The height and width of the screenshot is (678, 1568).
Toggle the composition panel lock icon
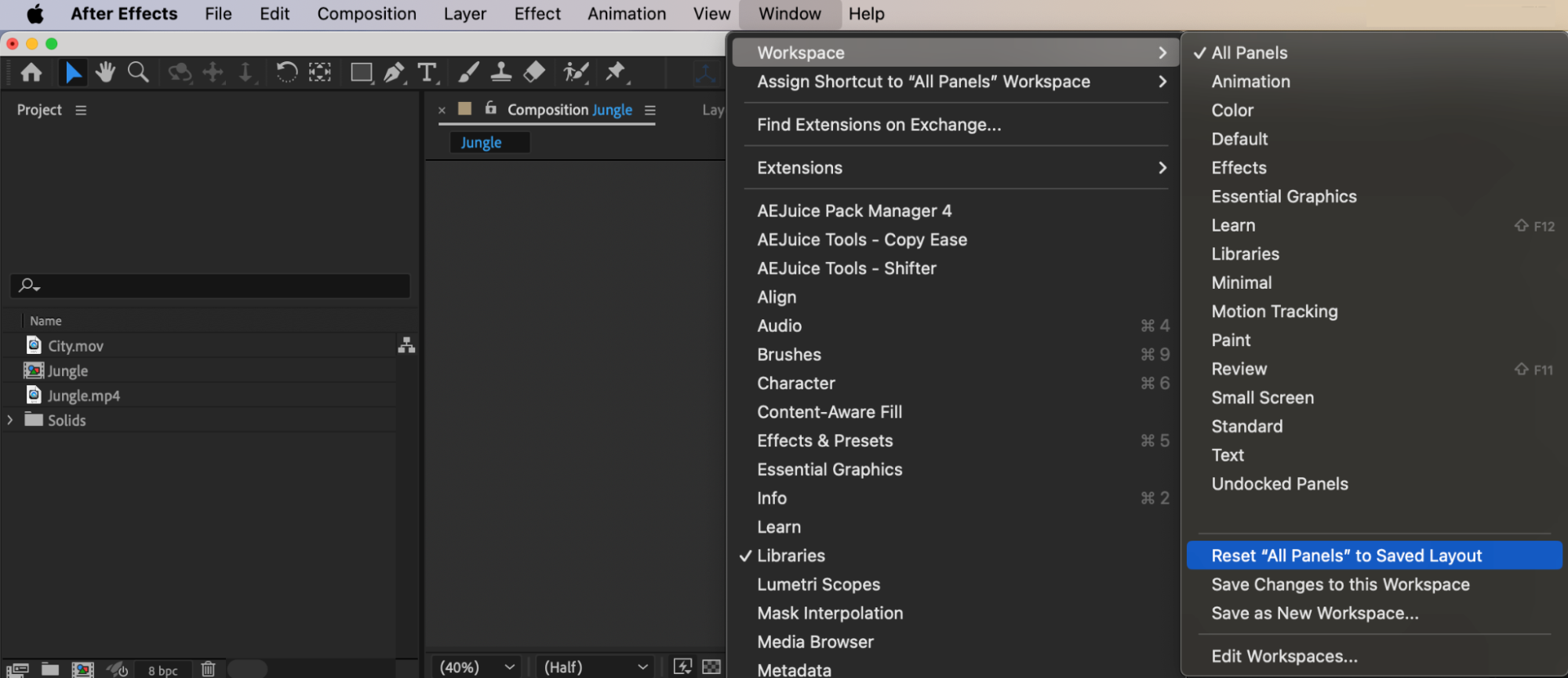(490, 108)
